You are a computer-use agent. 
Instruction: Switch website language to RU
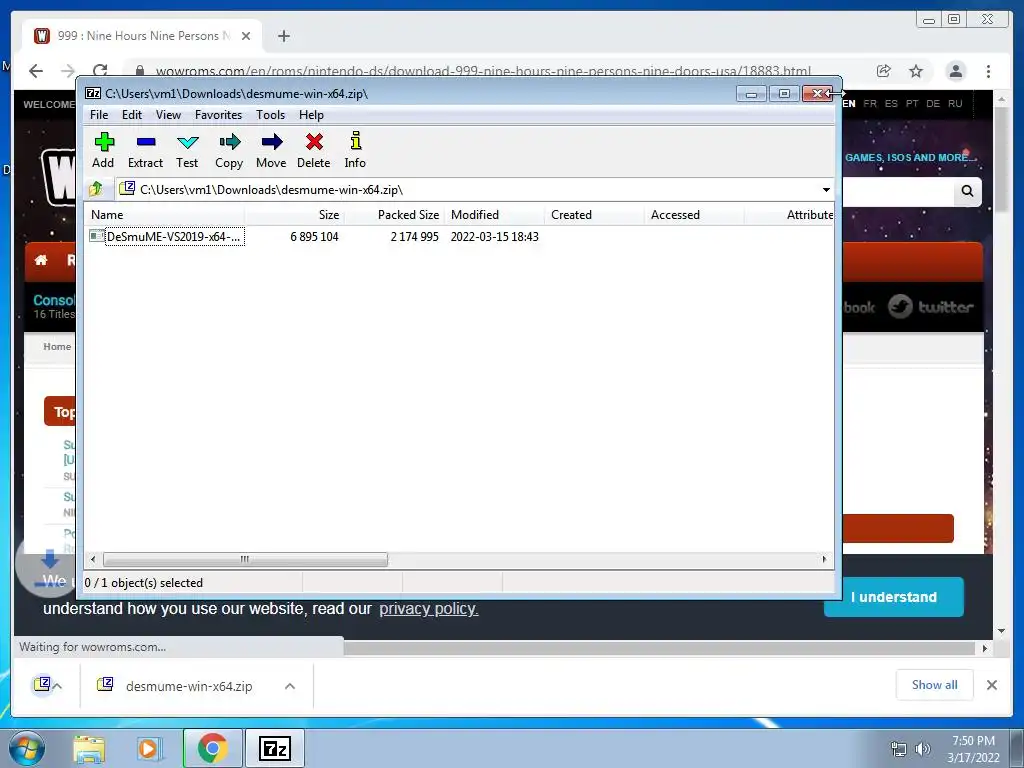click(x=955, y=103)
